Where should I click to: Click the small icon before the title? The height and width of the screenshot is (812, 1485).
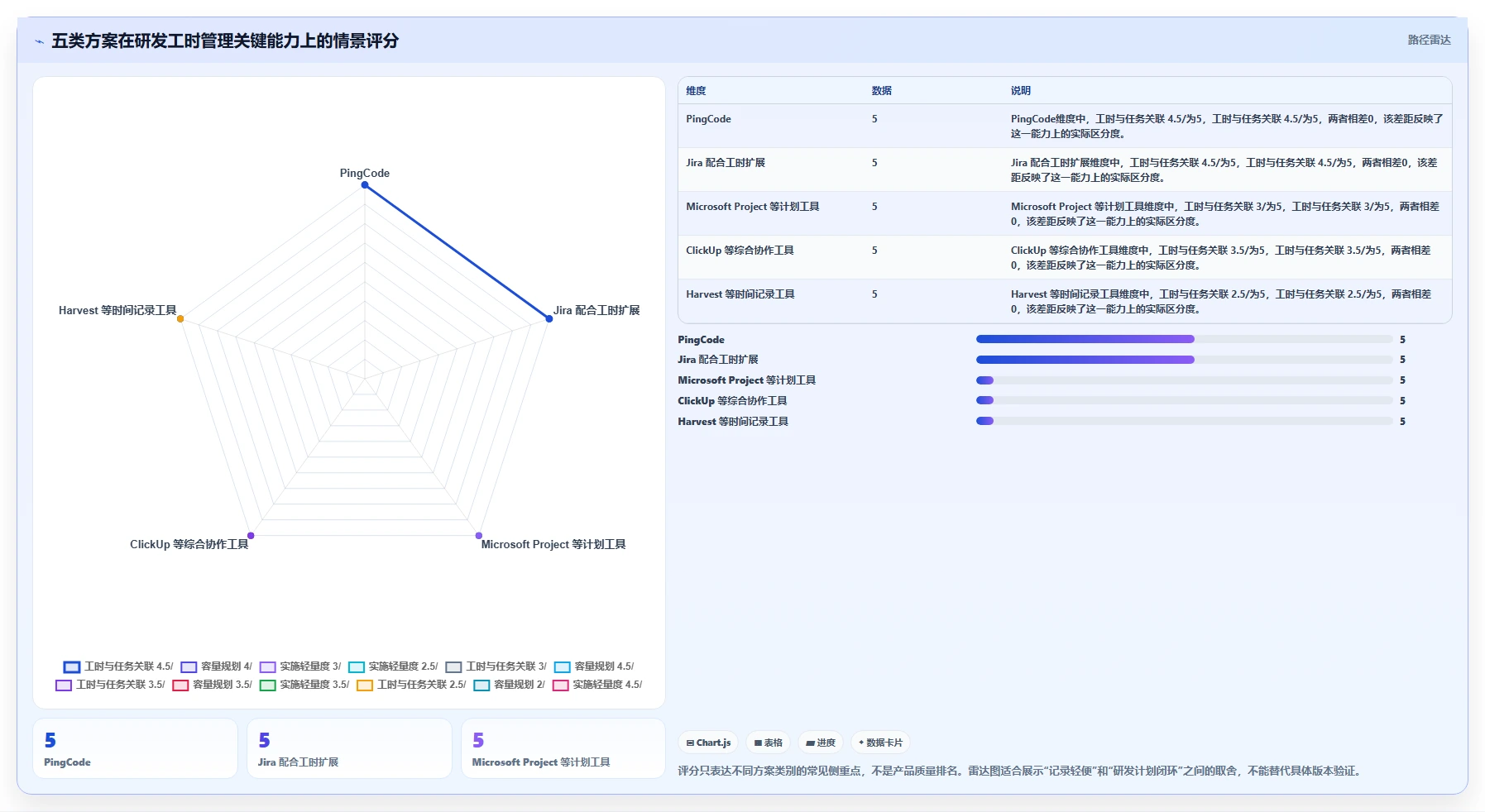[x=39, y=41]
